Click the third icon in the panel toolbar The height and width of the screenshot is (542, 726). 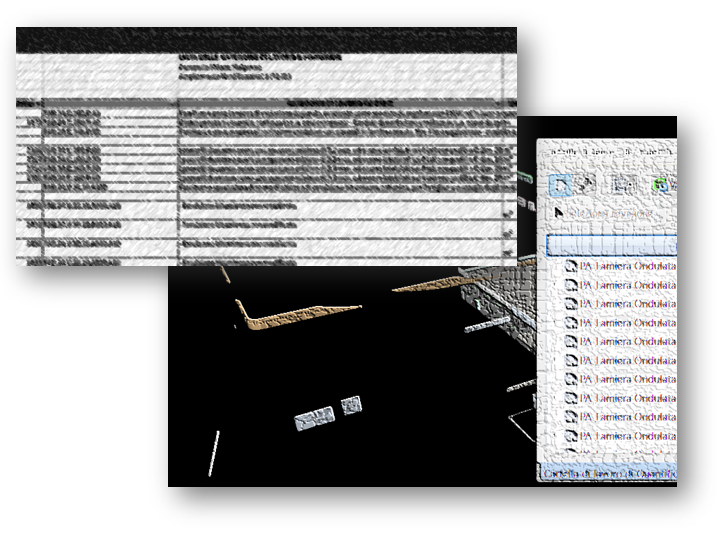tap(623, 185)
